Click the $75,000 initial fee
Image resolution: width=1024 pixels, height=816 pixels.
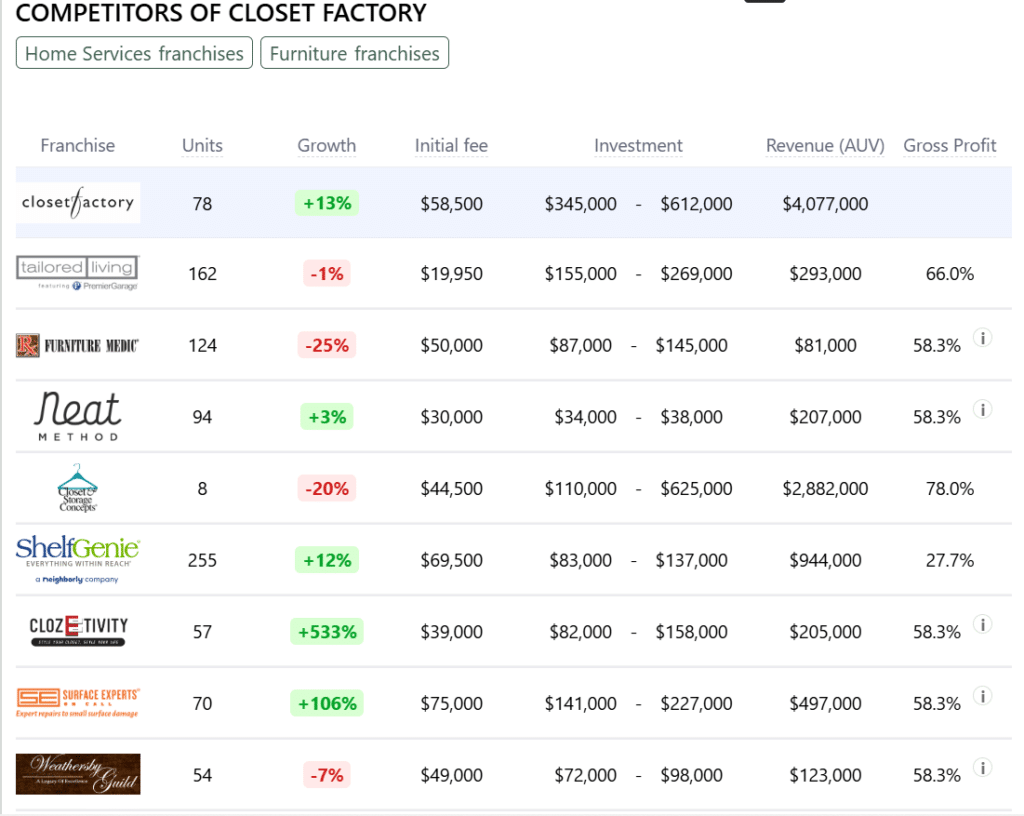[451, 704]
